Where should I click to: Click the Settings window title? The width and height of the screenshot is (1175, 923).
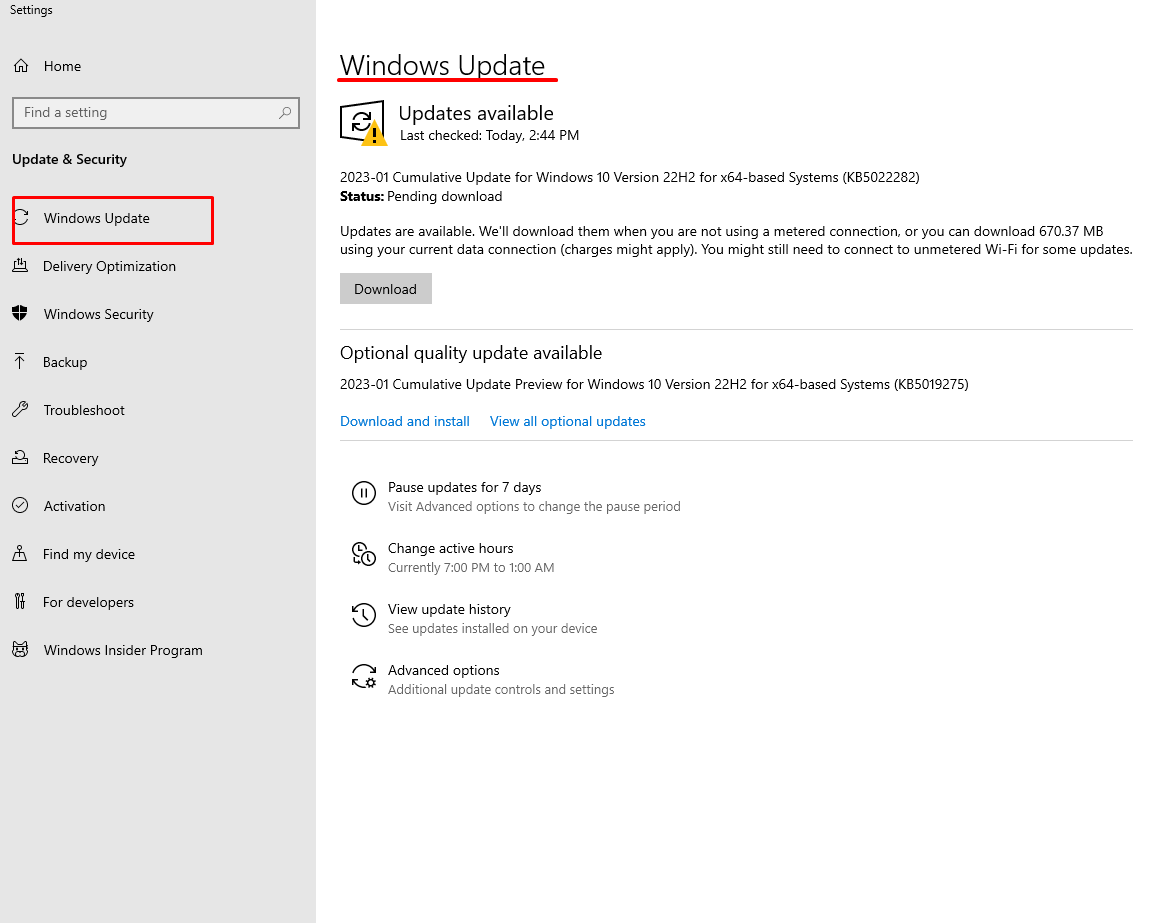pyautogui.click(x=31, y=10)
